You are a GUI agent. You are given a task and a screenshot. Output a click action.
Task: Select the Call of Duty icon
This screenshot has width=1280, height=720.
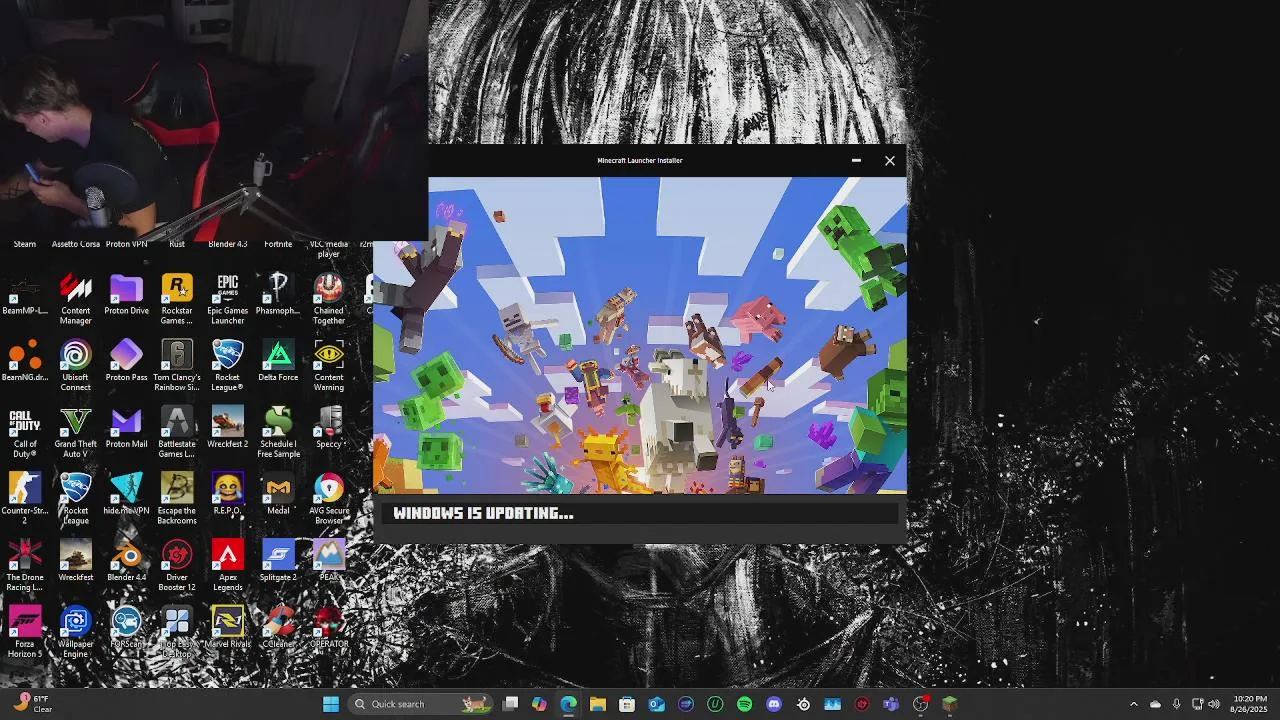click(x=25, y=432)
